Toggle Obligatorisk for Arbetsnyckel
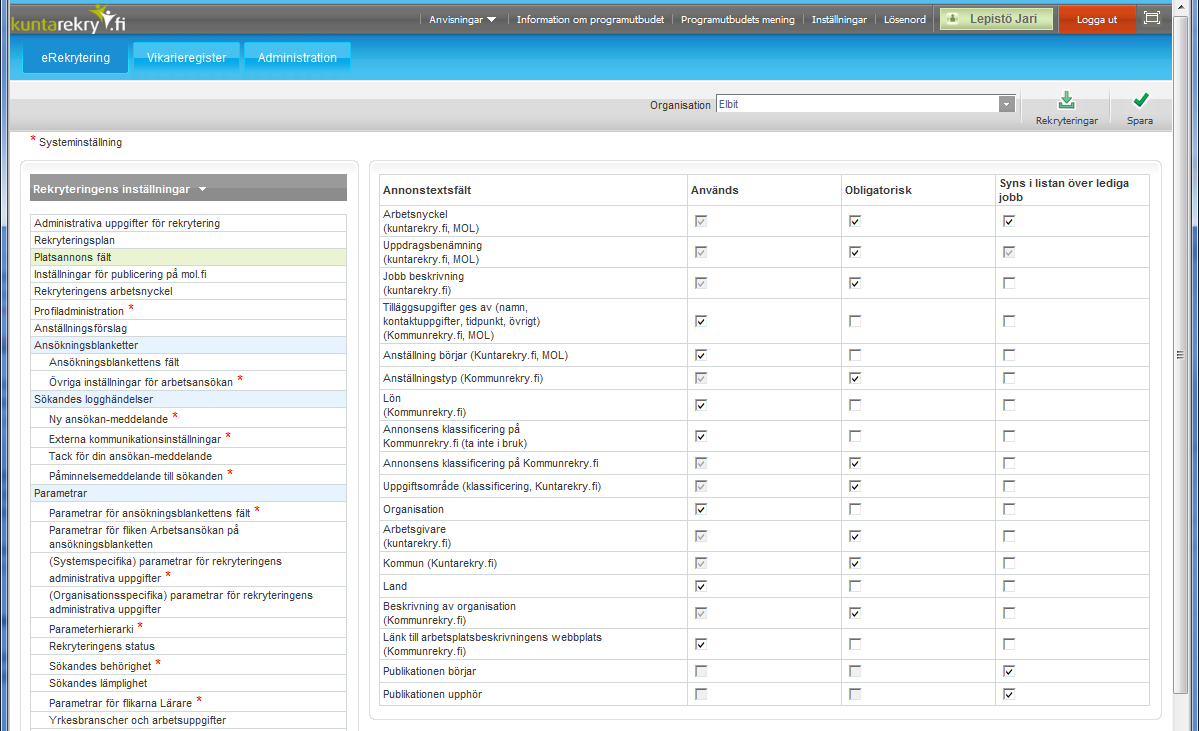 [855, 221]
